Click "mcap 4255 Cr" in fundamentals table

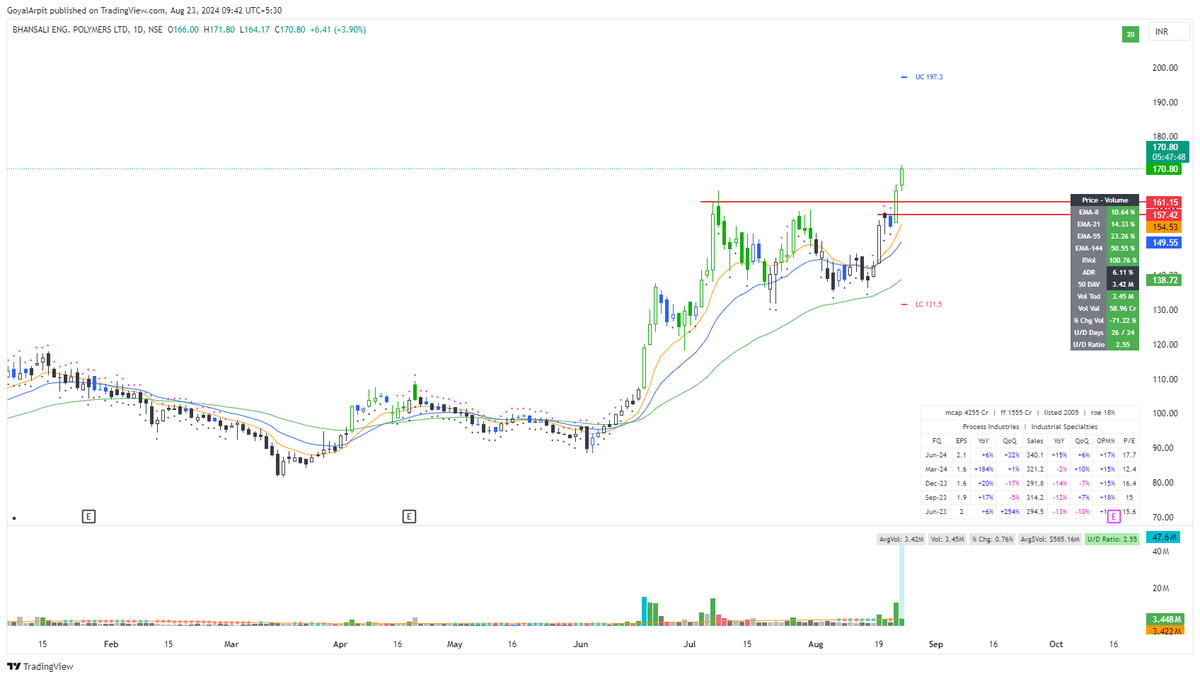(967, 412)
